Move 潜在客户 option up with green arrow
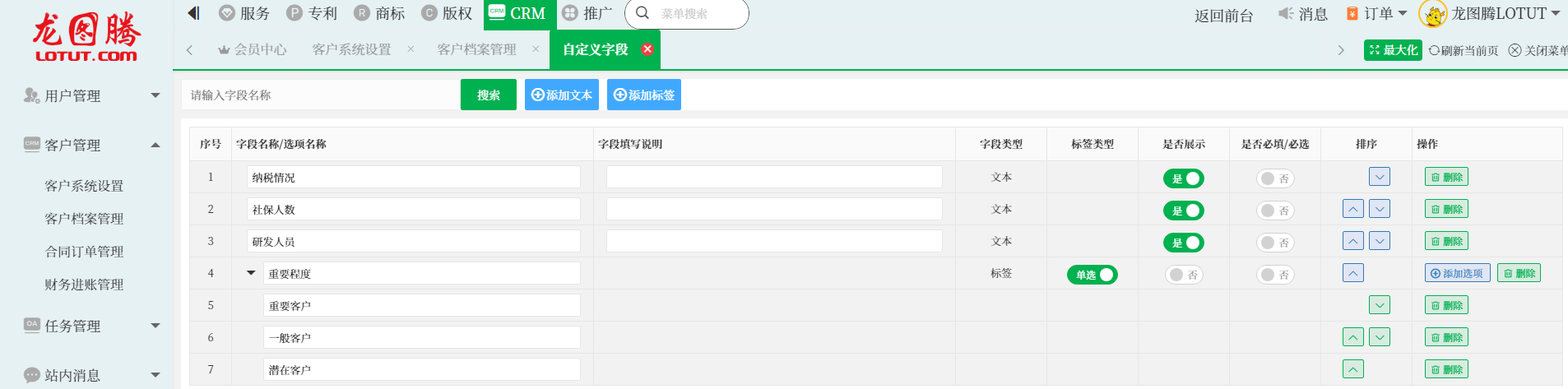Screen dimensions: 1568x389 1352,369
